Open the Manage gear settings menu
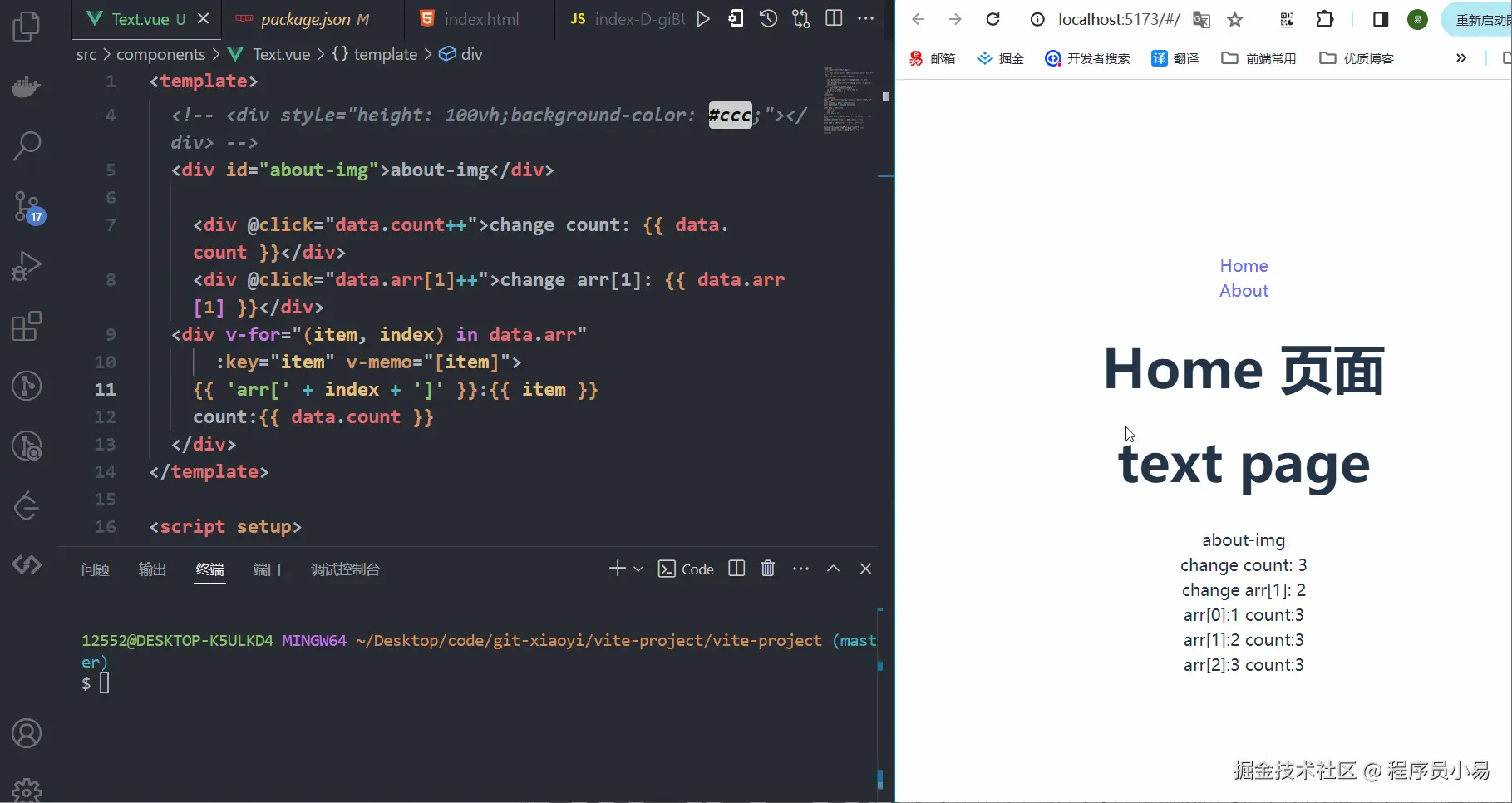 pyautogui.click(x=27, y=790)
